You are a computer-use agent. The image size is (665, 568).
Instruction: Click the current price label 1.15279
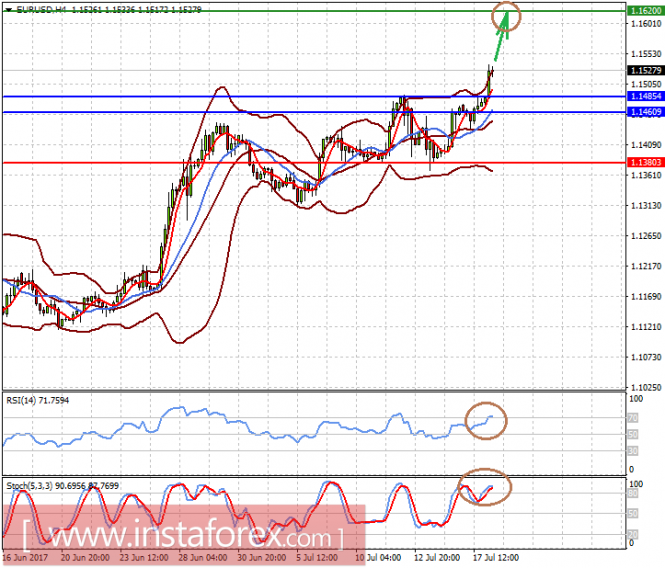[643, 71]
